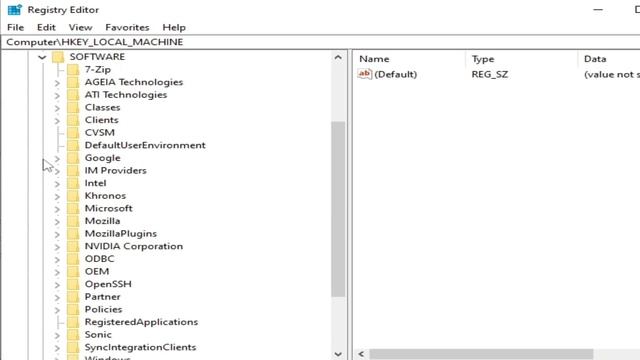
Task: Select the ODBC folder icon
Action: tap(73, 259)
